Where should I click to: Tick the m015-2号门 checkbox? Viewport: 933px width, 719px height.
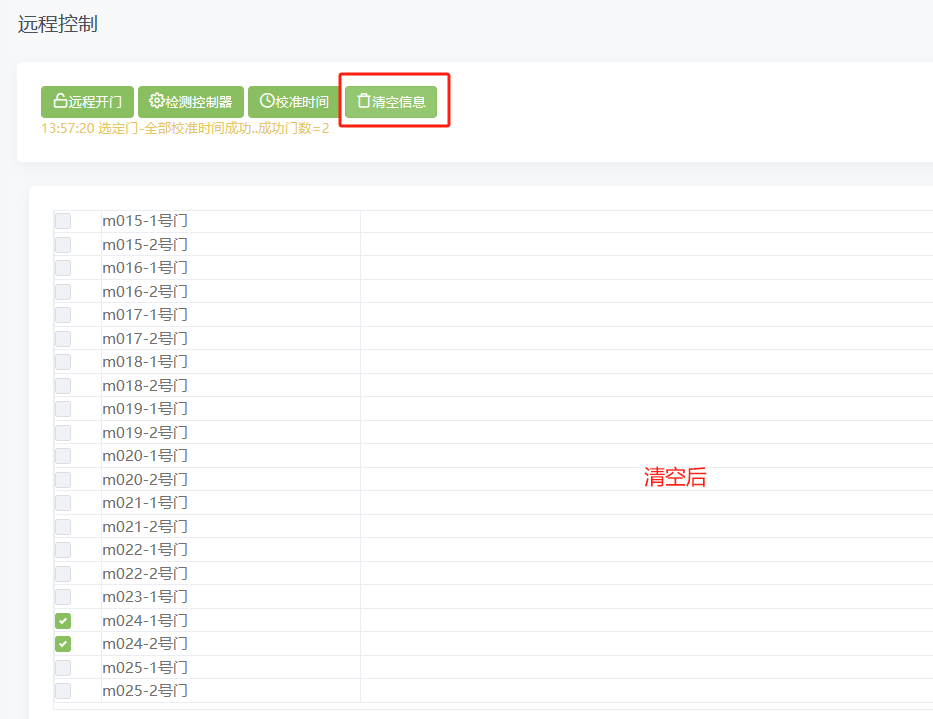[x=63, y=245]
